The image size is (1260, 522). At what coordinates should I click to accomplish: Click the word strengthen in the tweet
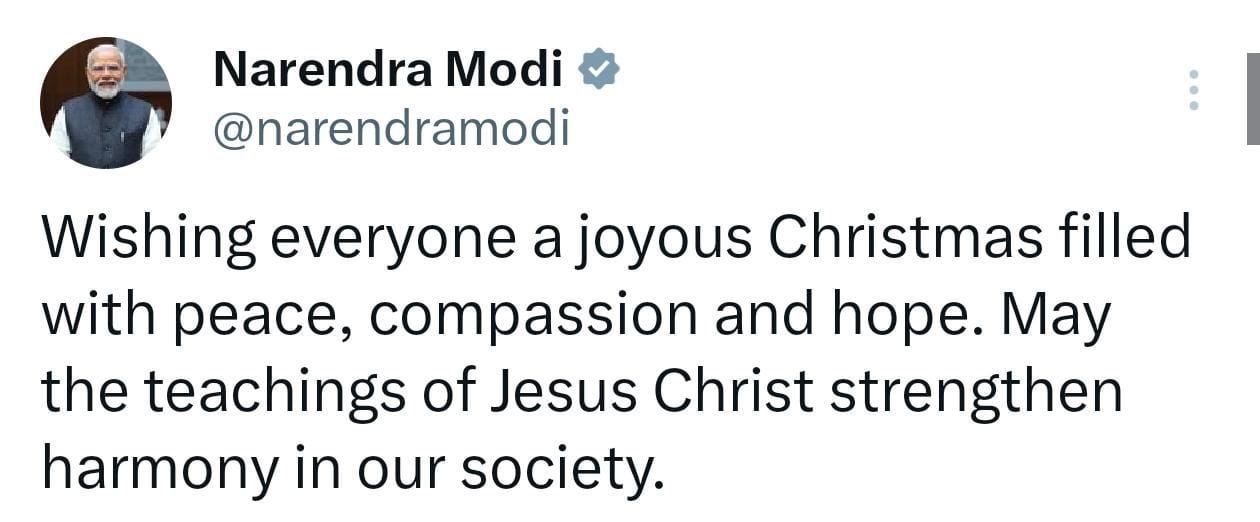[x=977, y=392]
